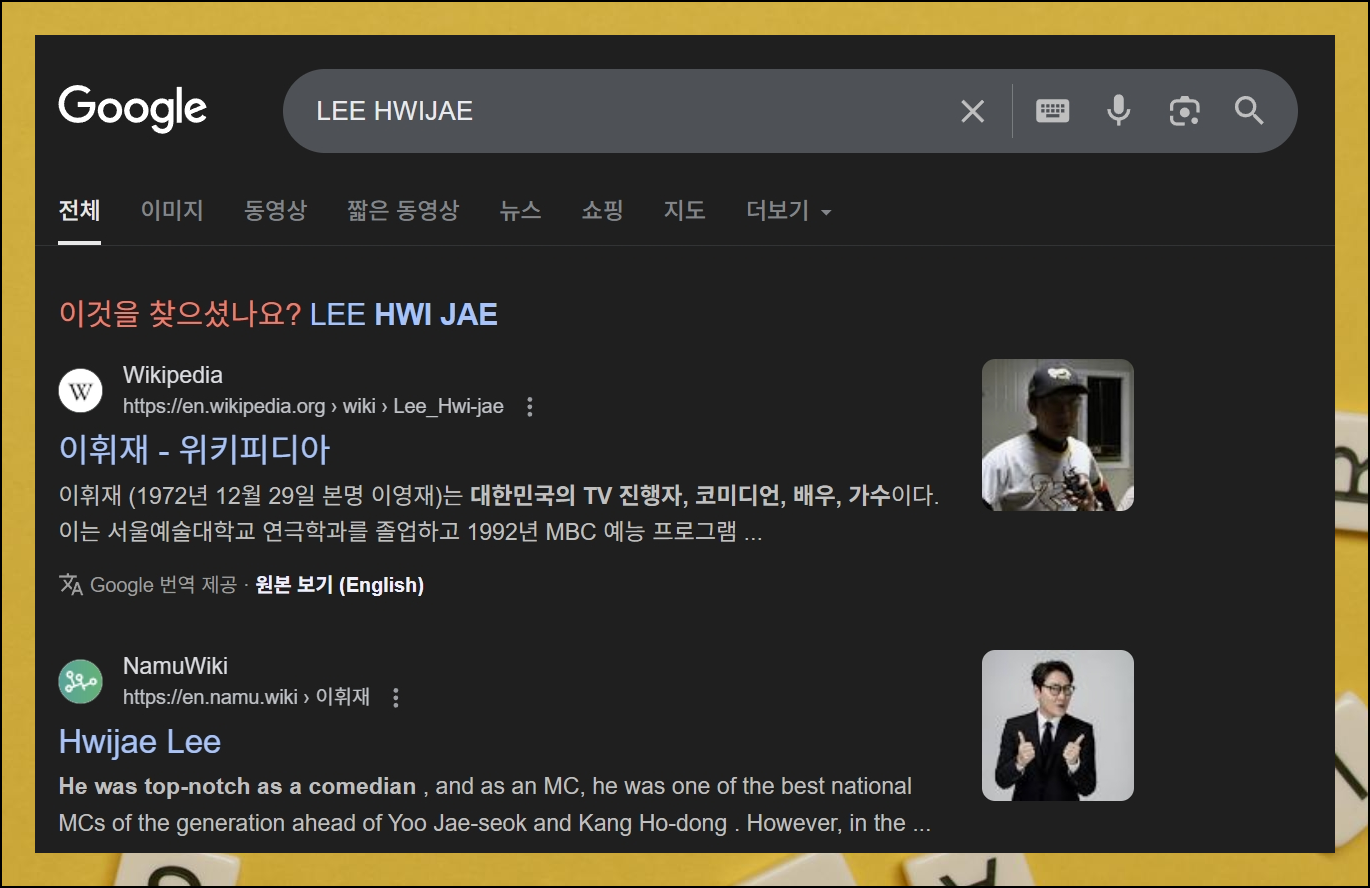This screenshot has width=1370, height=888.
Task: Go to the 뉴스 tab
Action: (520, 210)
